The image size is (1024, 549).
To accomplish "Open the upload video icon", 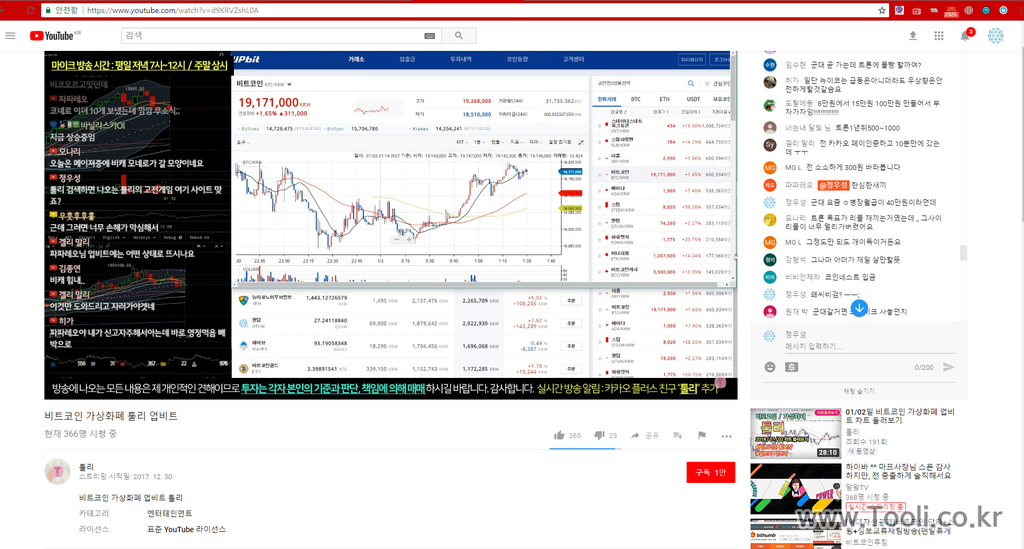I will tap(912, 36).
